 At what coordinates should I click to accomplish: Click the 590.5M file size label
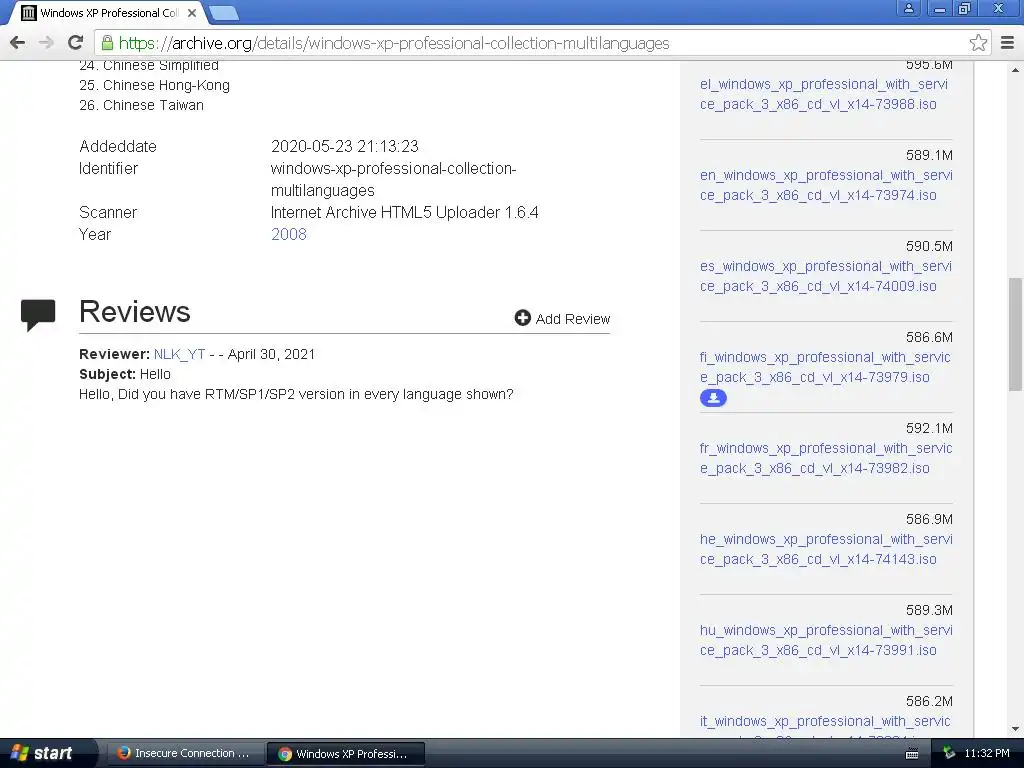tap(929, 246)
